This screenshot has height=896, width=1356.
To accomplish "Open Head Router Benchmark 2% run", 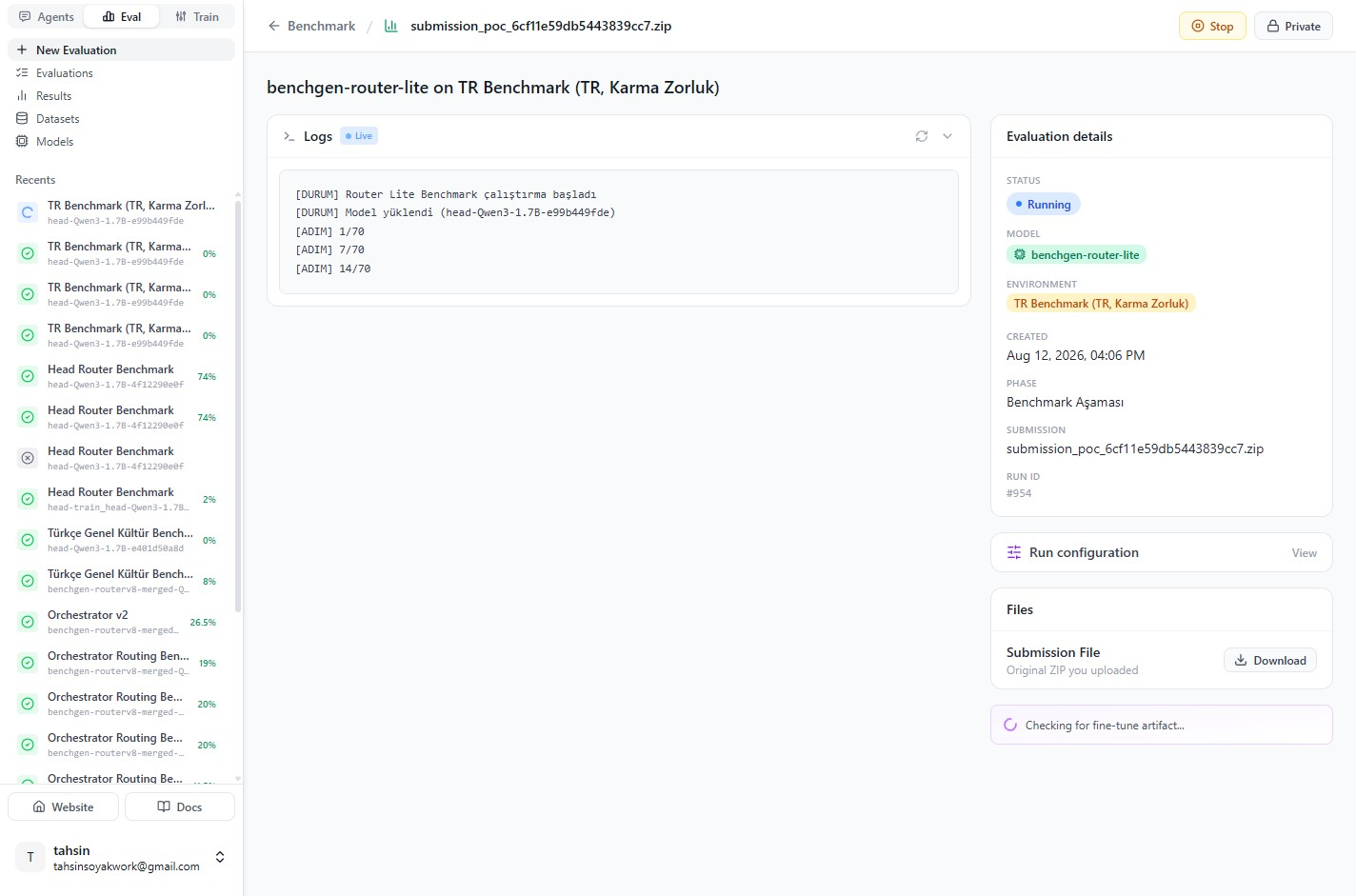I will 121,498.
